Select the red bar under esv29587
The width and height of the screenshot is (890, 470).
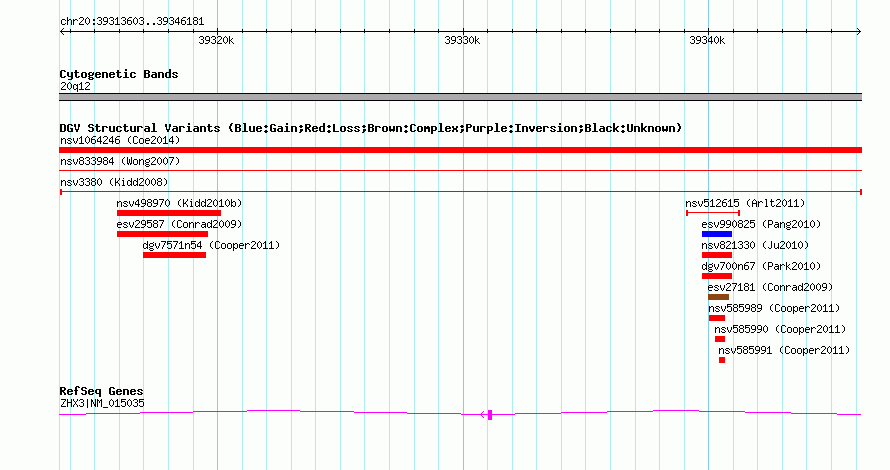click(x=162, y=234)
